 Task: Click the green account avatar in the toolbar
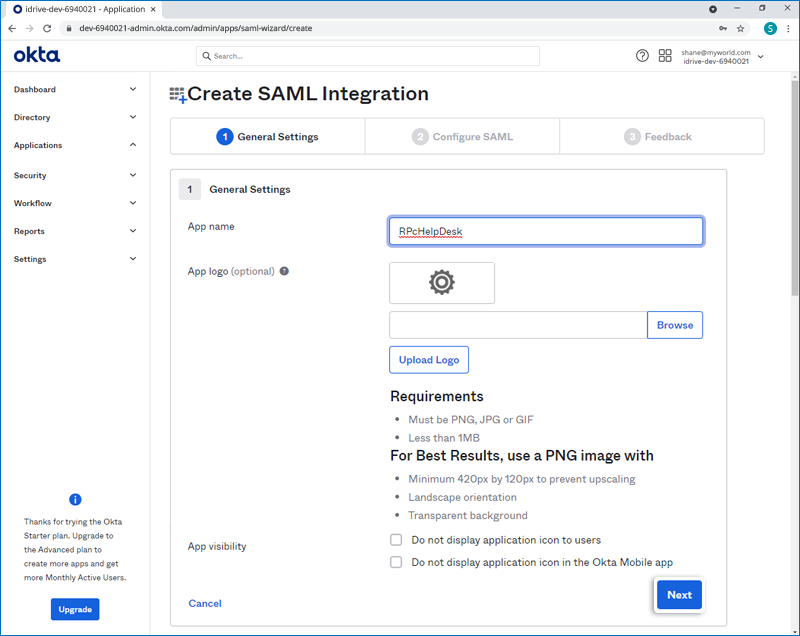(770, 30)
